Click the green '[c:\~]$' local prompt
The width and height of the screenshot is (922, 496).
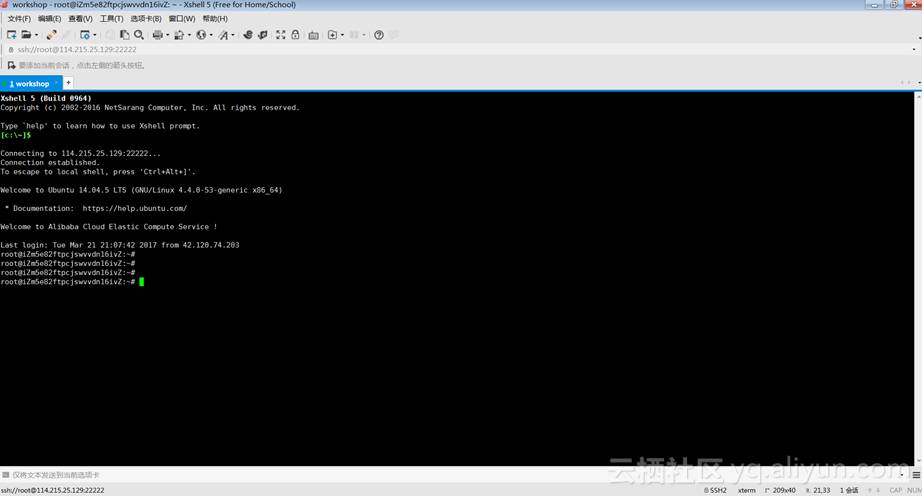coord(16,135)
